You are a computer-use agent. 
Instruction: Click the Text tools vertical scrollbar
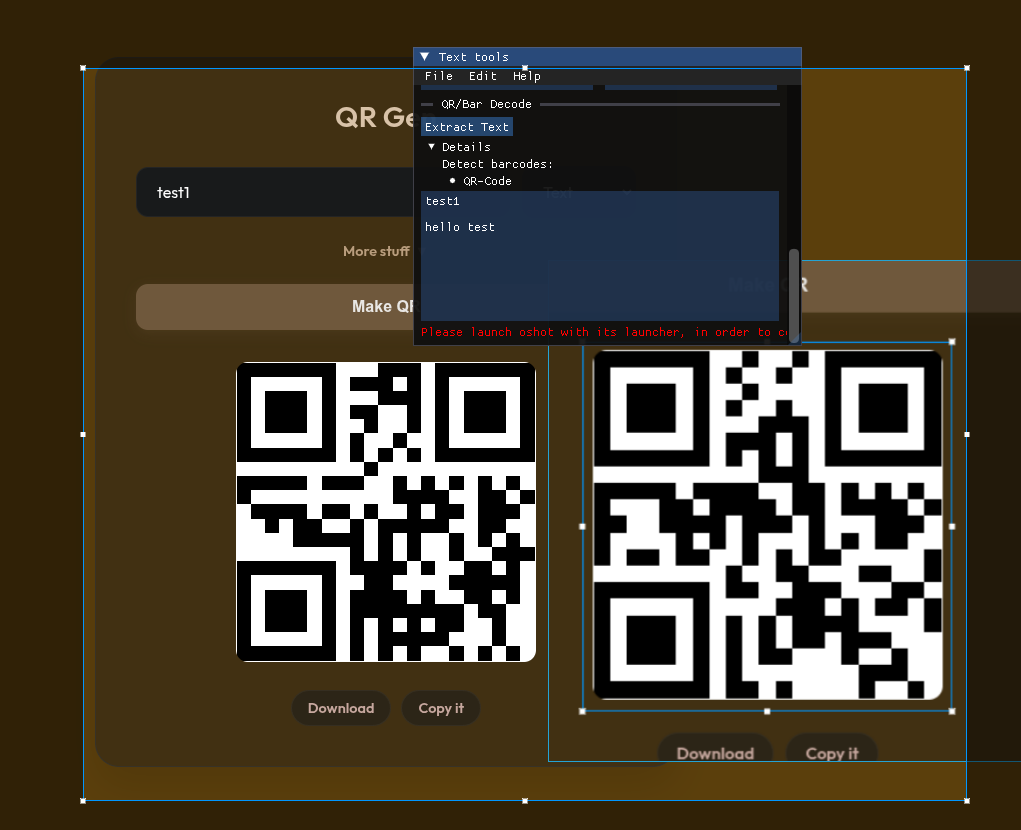click(x=795, y=295)
